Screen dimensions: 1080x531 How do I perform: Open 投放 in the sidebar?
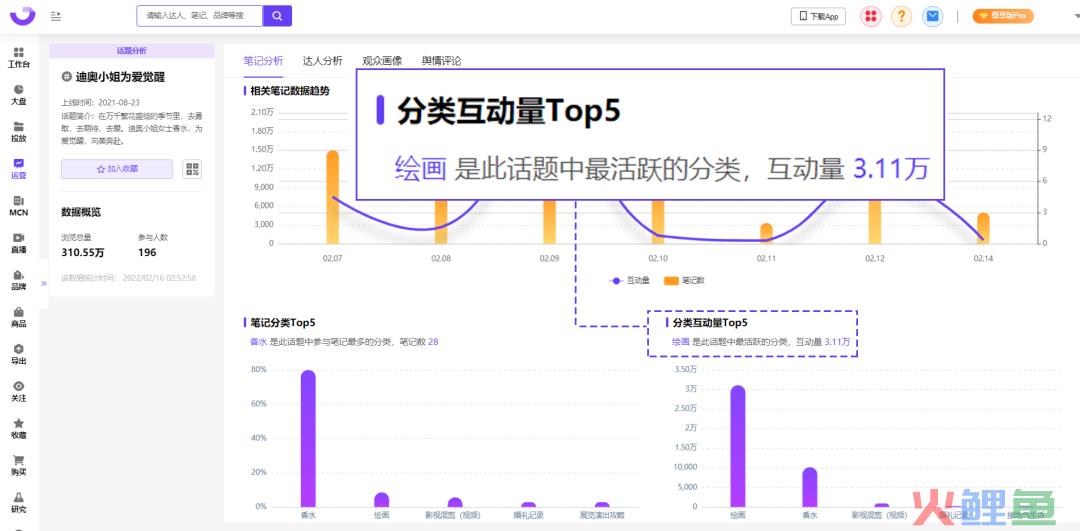(x=19, y=132)
